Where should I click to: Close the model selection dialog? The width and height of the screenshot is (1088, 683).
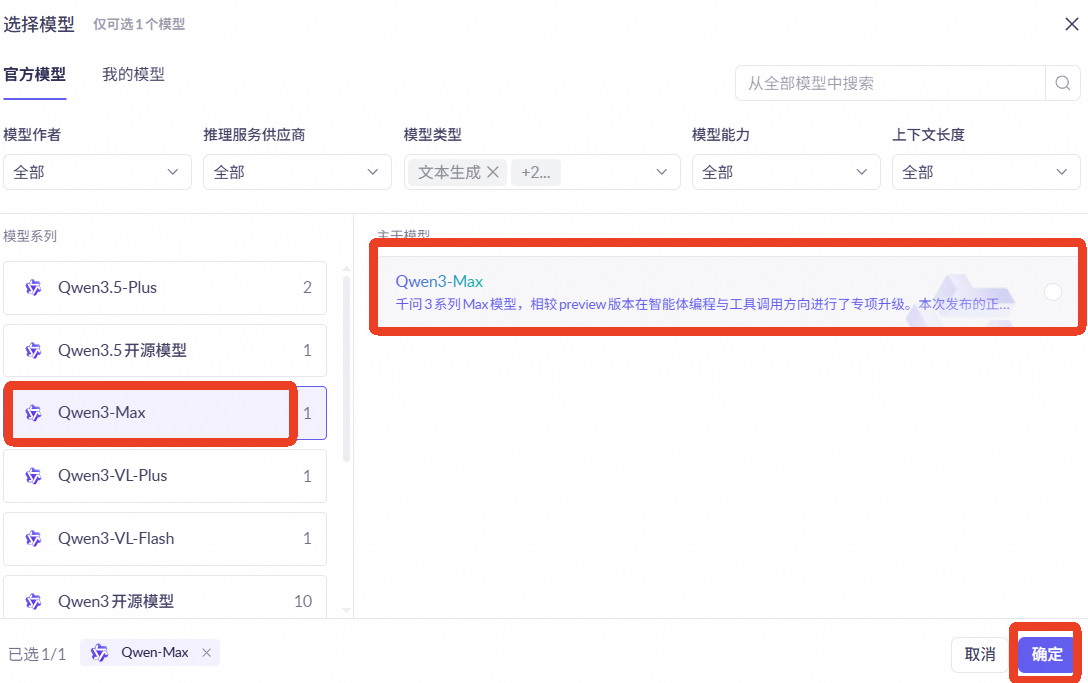[1071, 24]
